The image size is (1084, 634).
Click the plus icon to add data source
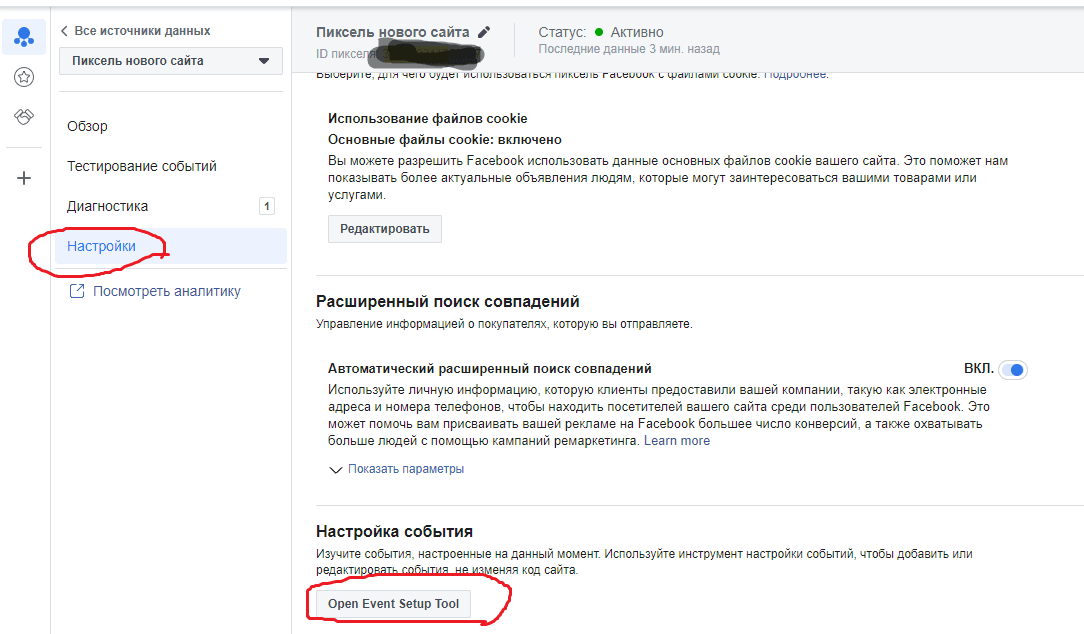24,178
